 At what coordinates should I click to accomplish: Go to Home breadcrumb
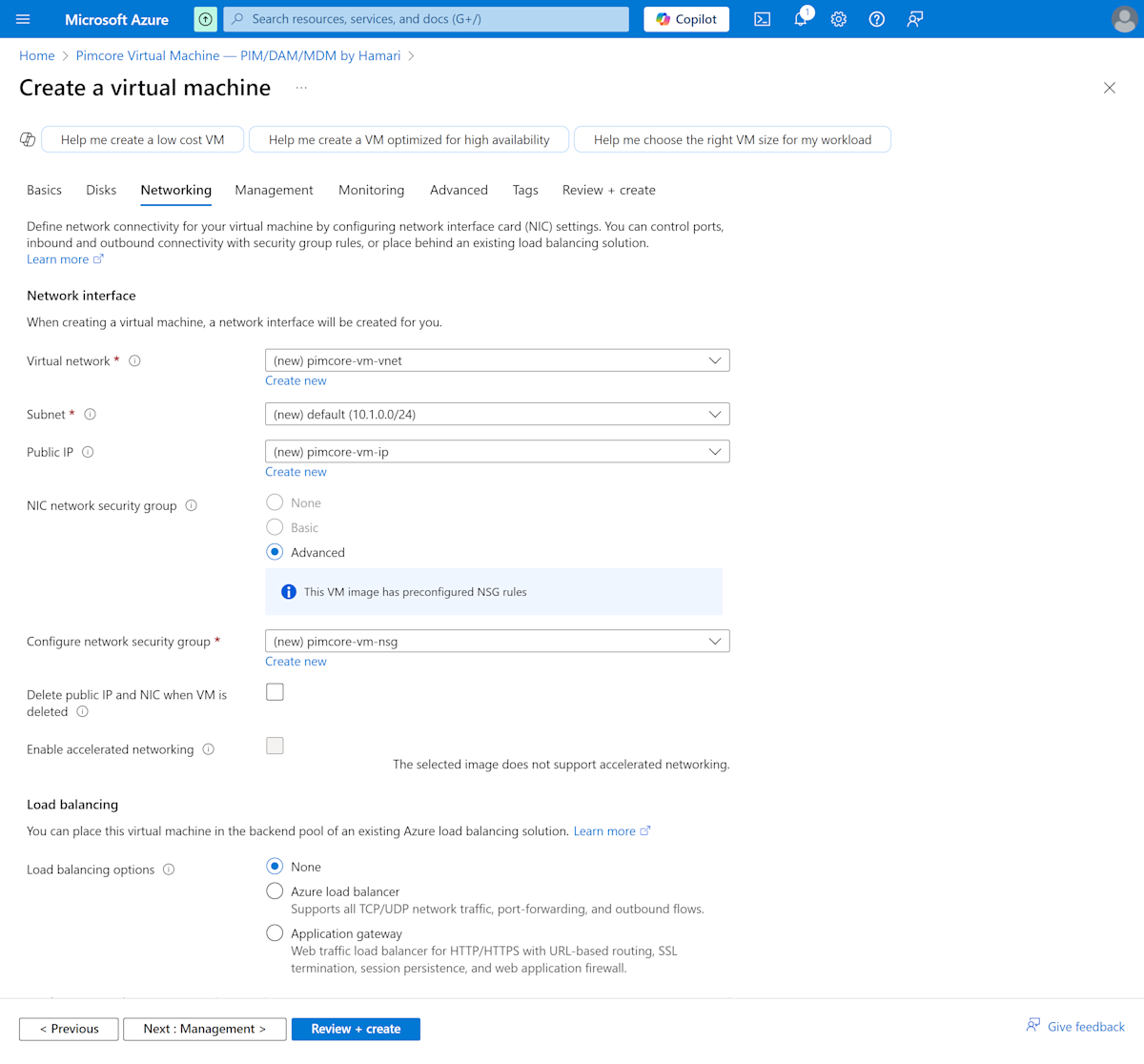[37, 56]
